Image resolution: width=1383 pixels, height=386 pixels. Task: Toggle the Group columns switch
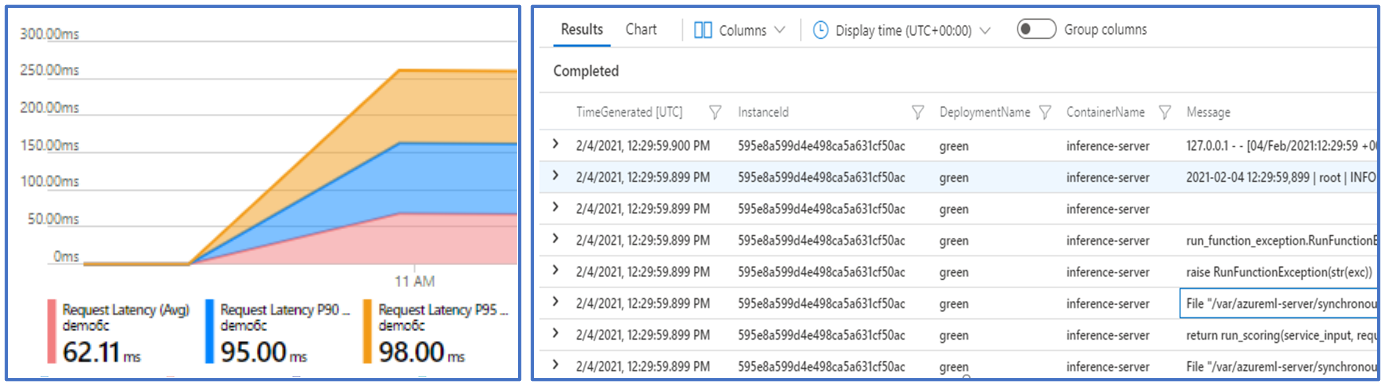[x=1036, y=29]
